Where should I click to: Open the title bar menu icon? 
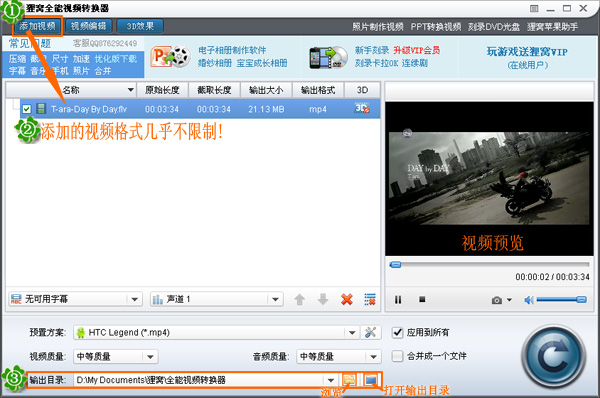click(x=534, y=8)
